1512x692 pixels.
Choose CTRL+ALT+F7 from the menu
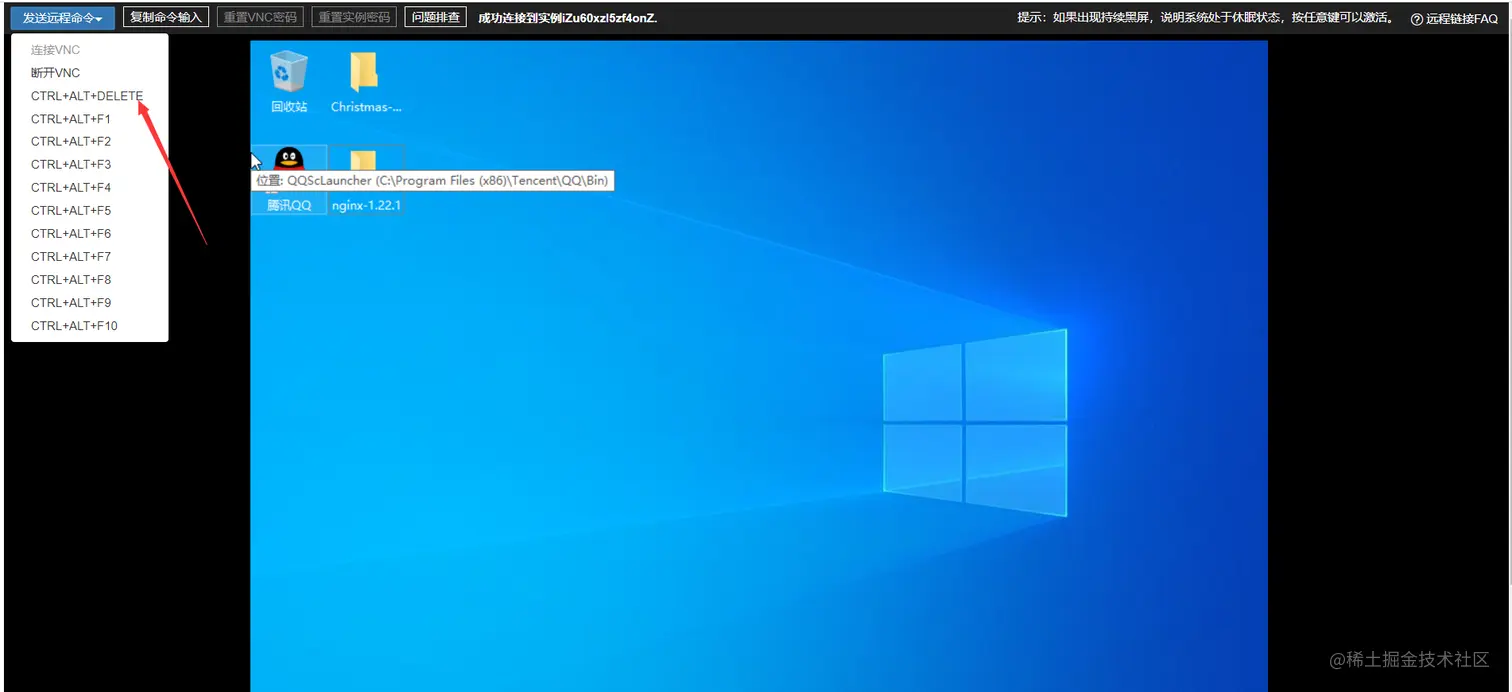(70, 257)
